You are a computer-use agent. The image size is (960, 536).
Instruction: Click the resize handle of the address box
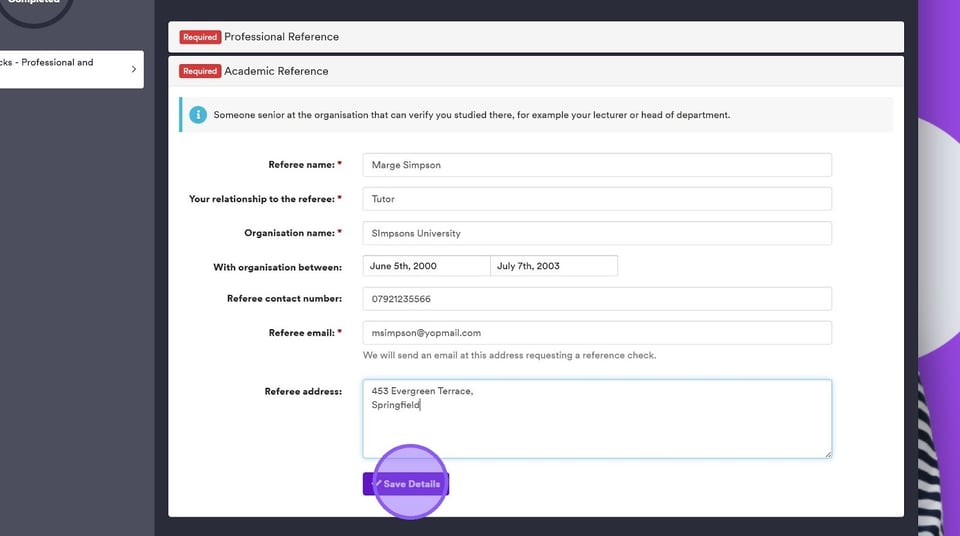pyautogui.click(x=826, y=453)
